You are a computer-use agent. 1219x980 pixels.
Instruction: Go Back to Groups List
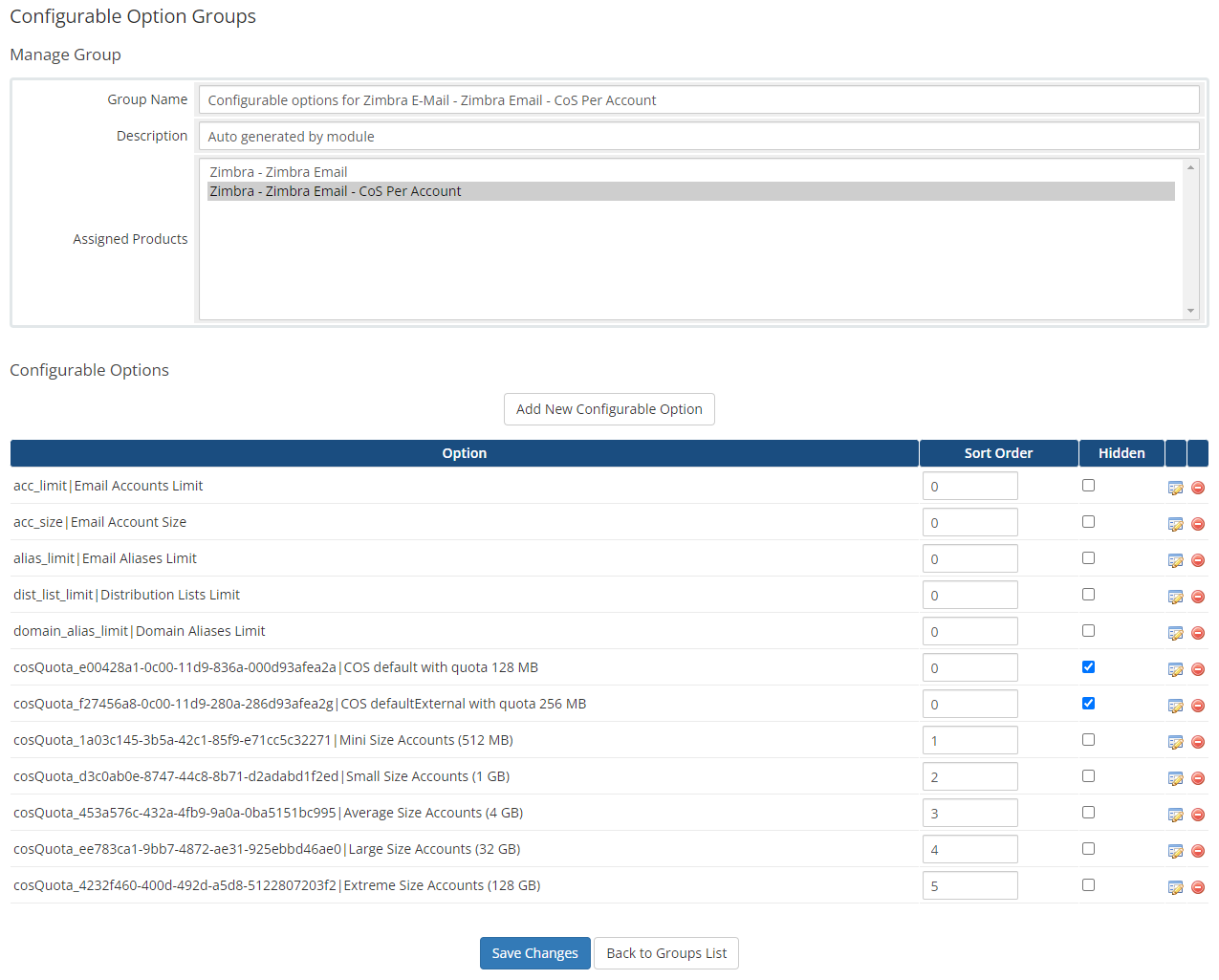(x=665, y=952)
